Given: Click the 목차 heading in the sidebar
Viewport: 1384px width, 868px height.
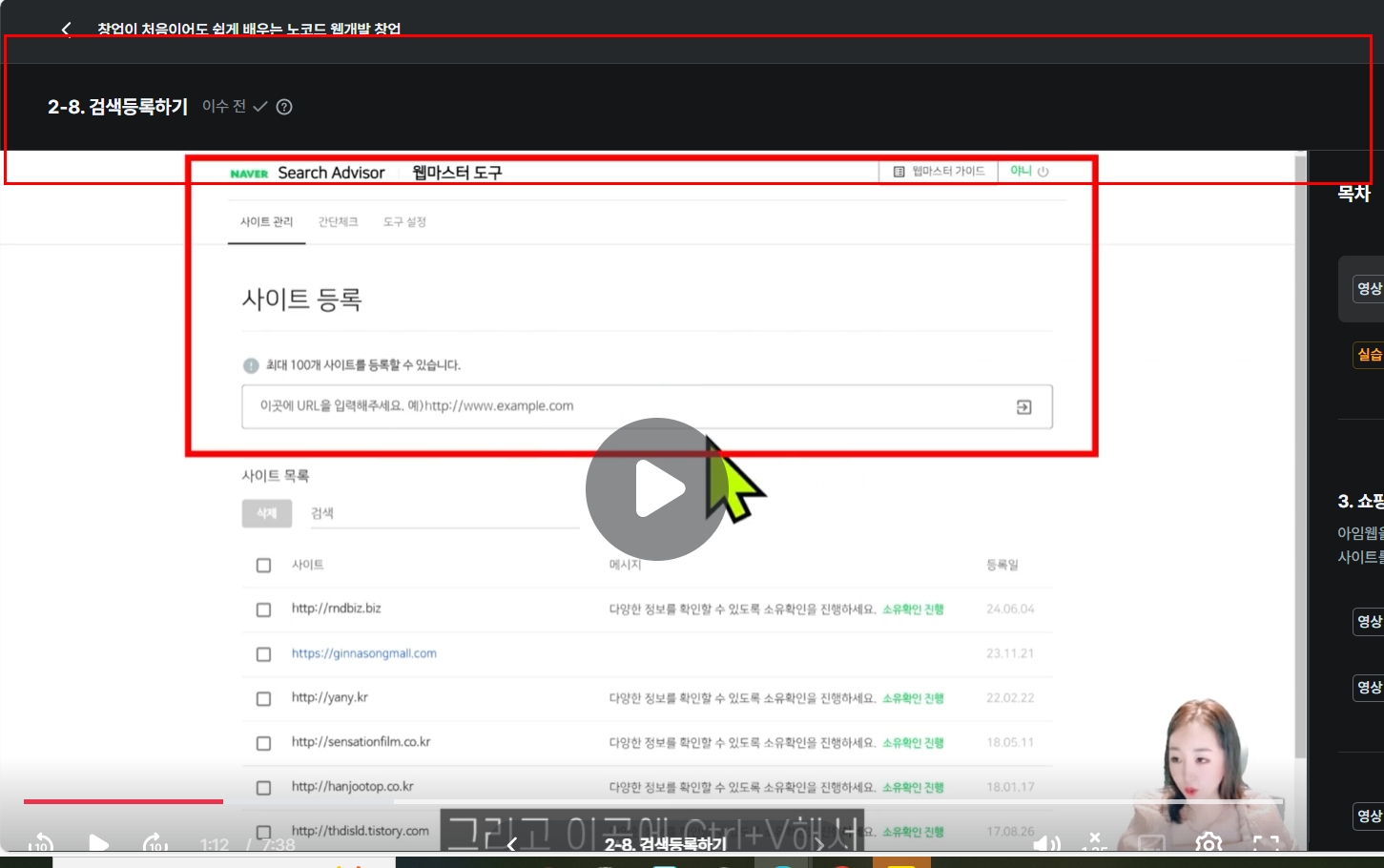Looking at the screenshot, I should 1353,194.
